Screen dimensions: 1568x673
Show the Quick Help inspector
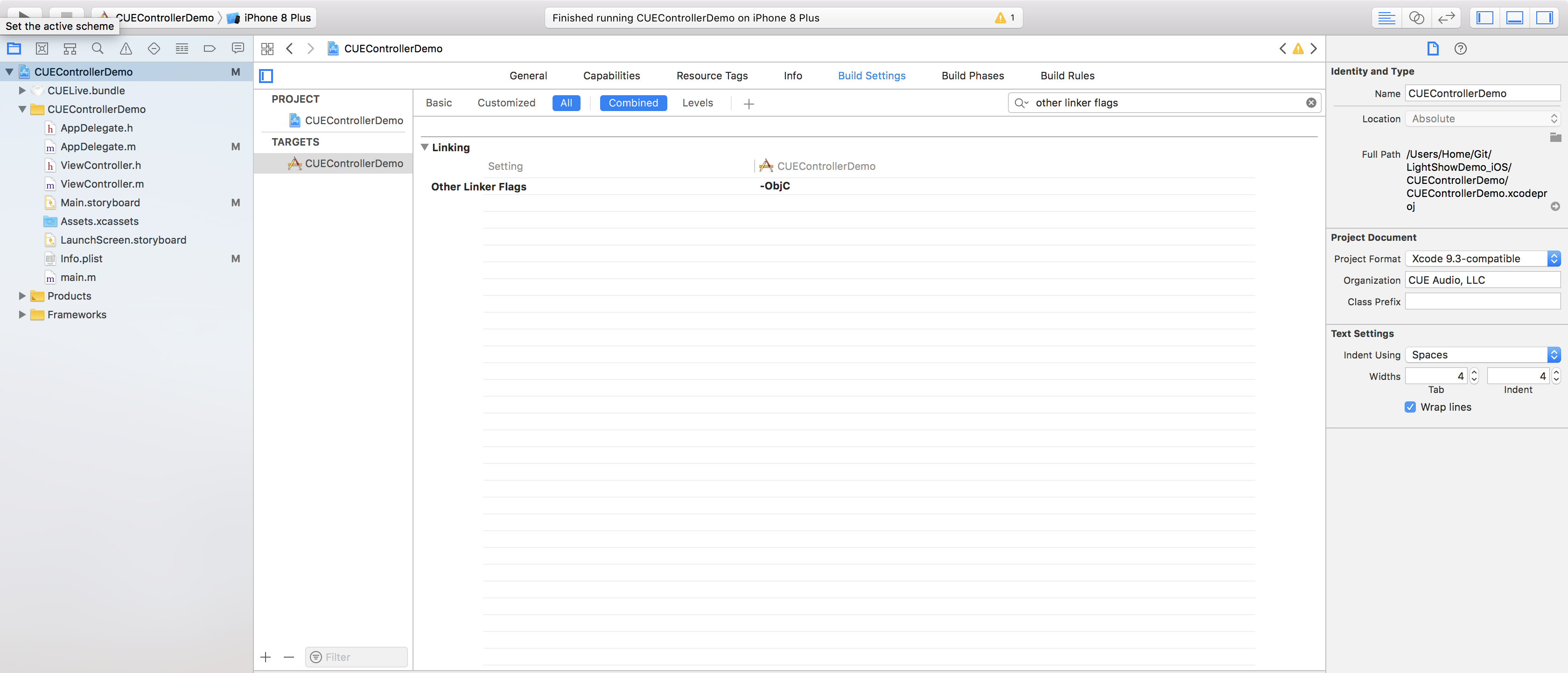(1460, 49)
